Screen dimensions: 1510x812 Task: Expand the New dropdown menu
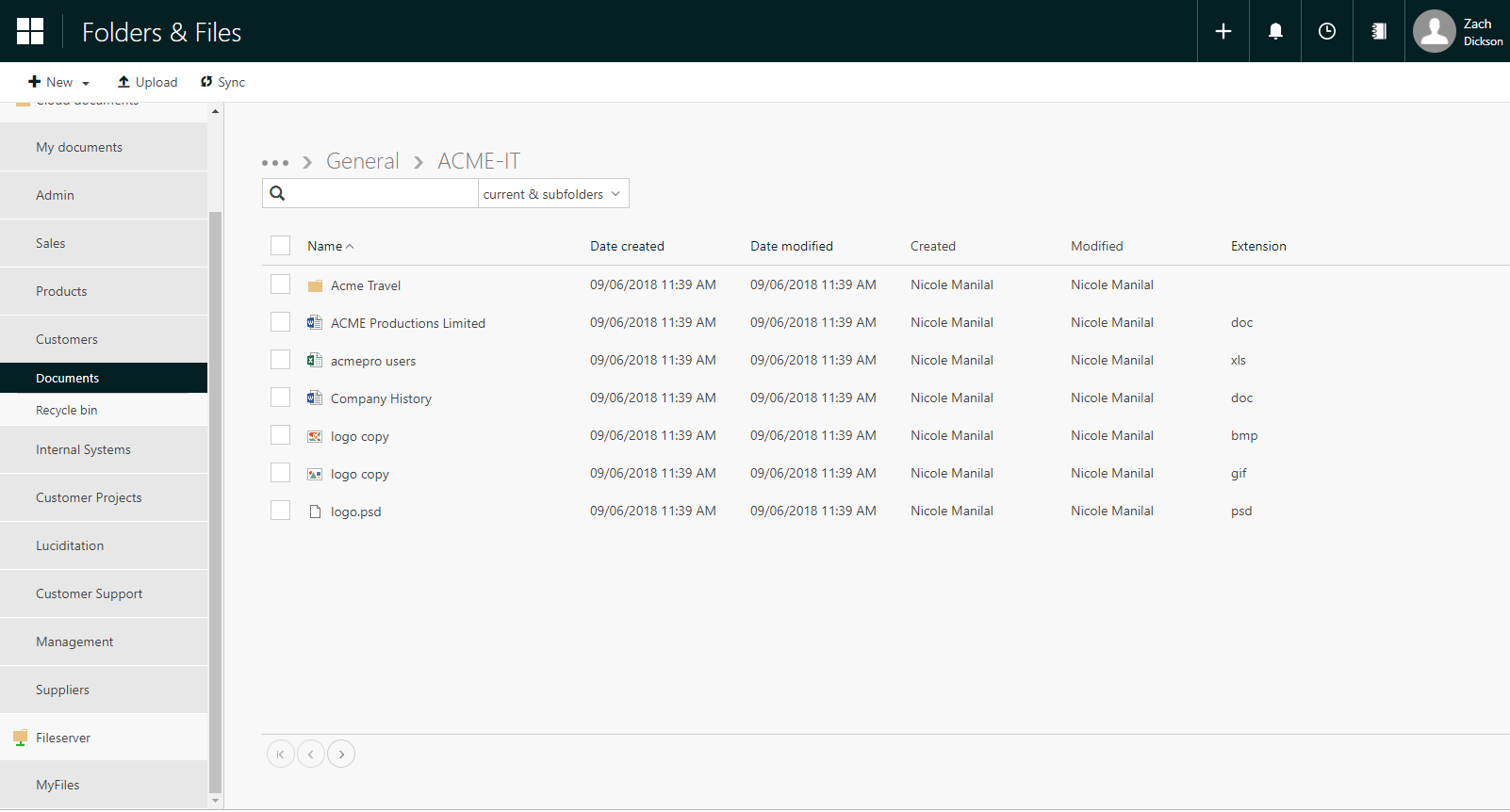point(59,82)
